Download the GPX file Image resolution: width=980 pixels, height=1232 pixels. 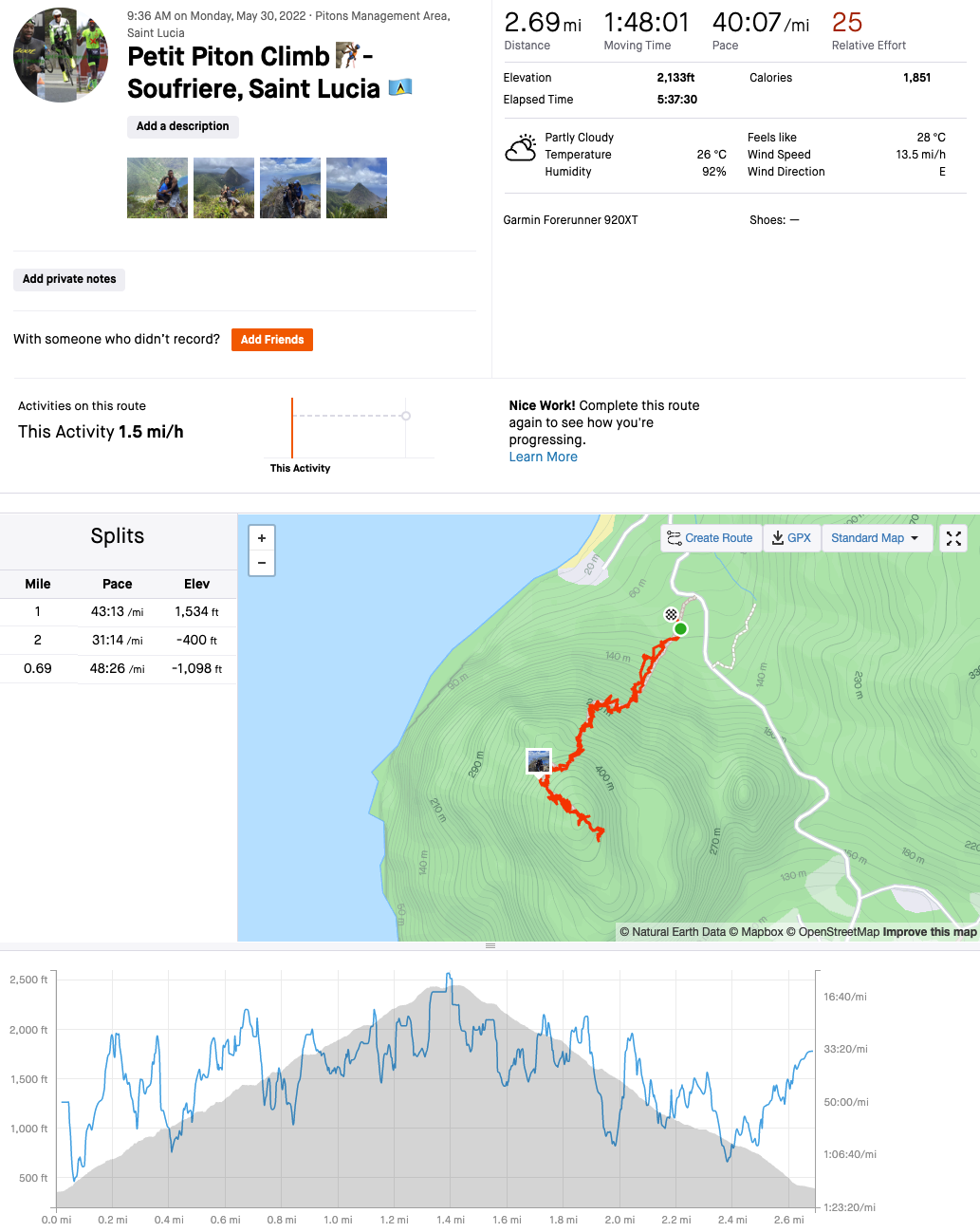point(791,538)
